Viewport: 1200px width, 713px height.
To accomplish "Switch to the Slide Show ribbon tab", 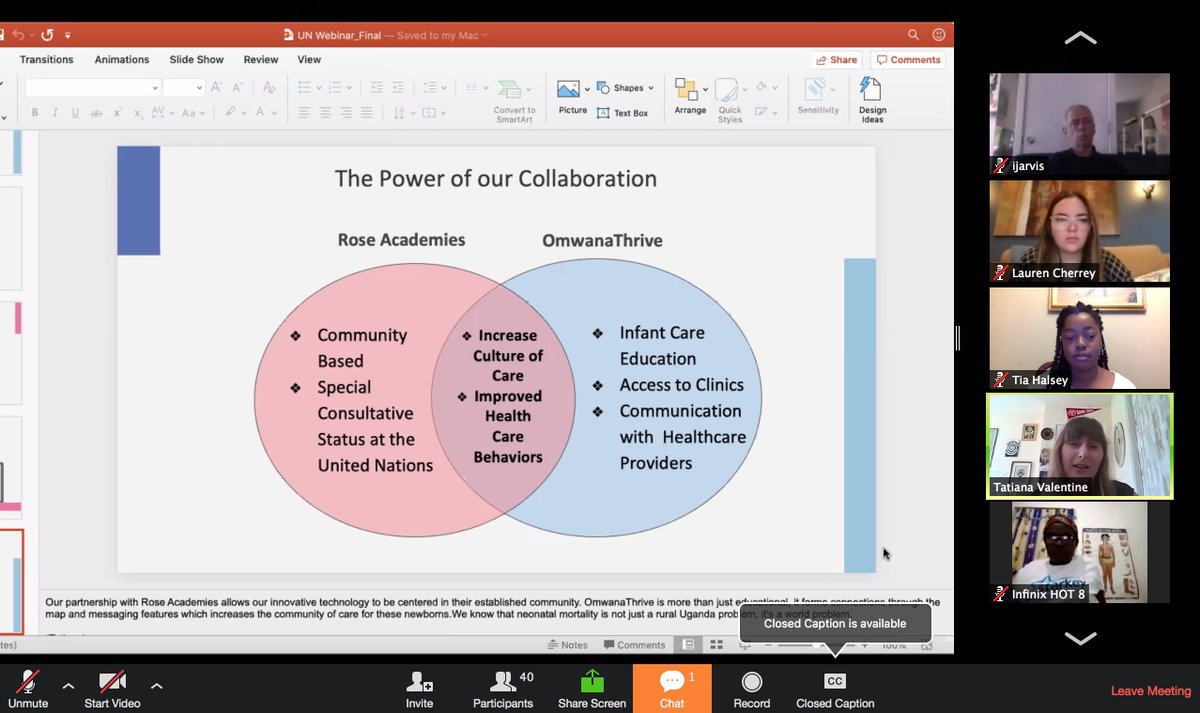I will point(196,60).
